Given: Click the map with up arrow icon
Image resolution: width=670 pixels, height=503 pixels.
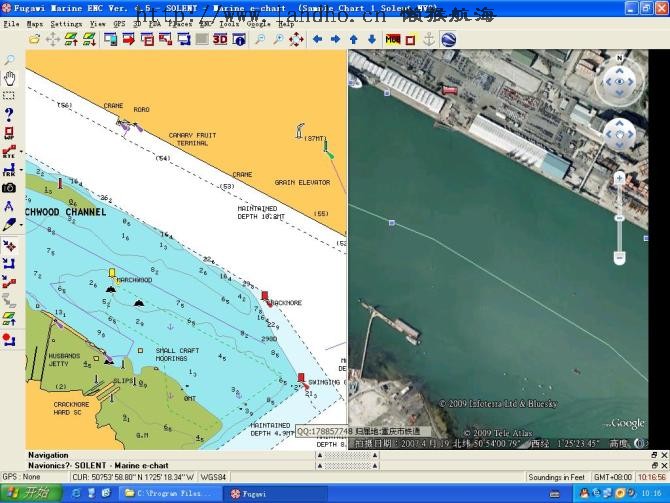Looking at the screenshot, I should point(71,40).
